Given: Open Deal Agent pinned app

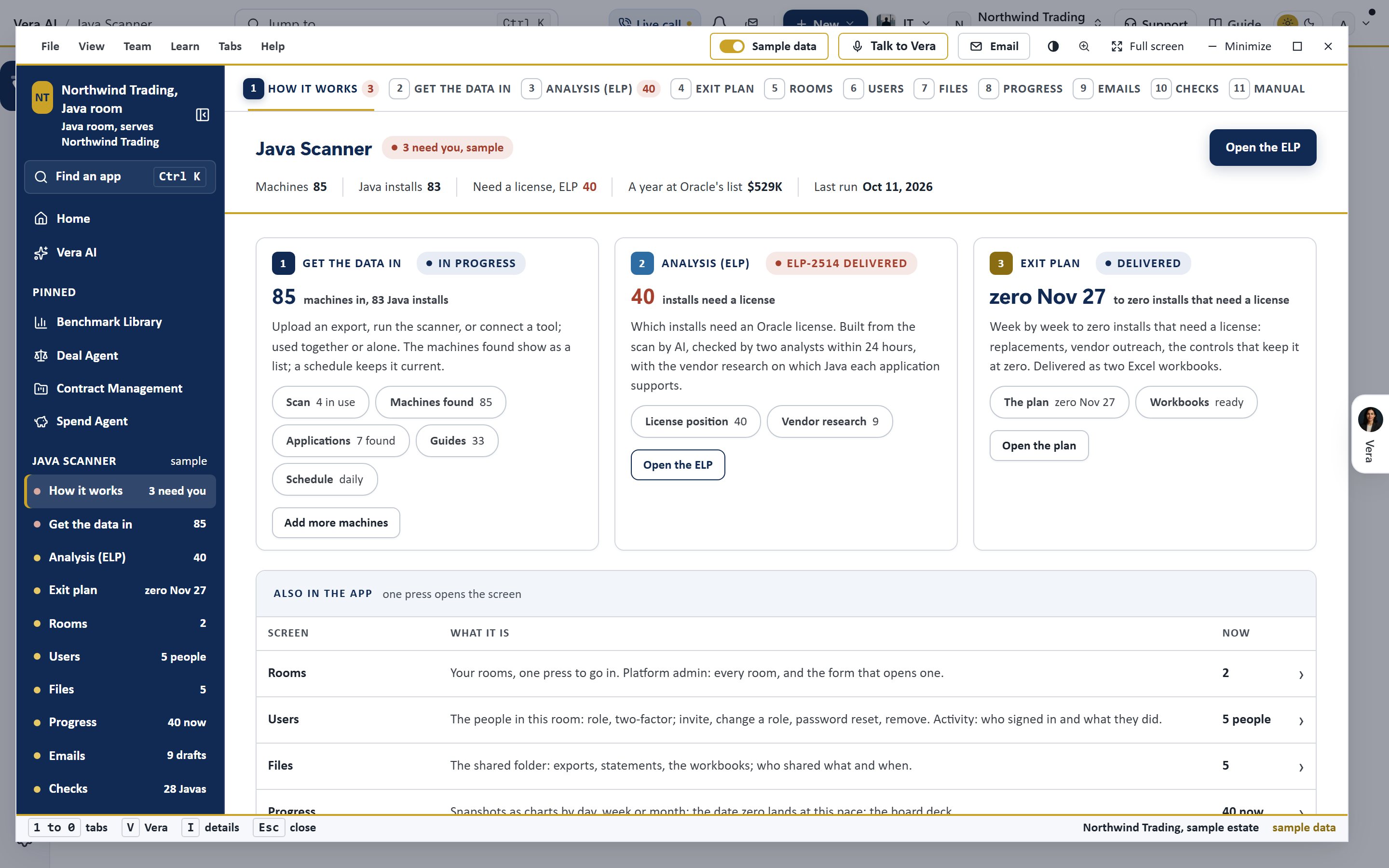Looking at the screenshot, I should (x=120, y=355).
